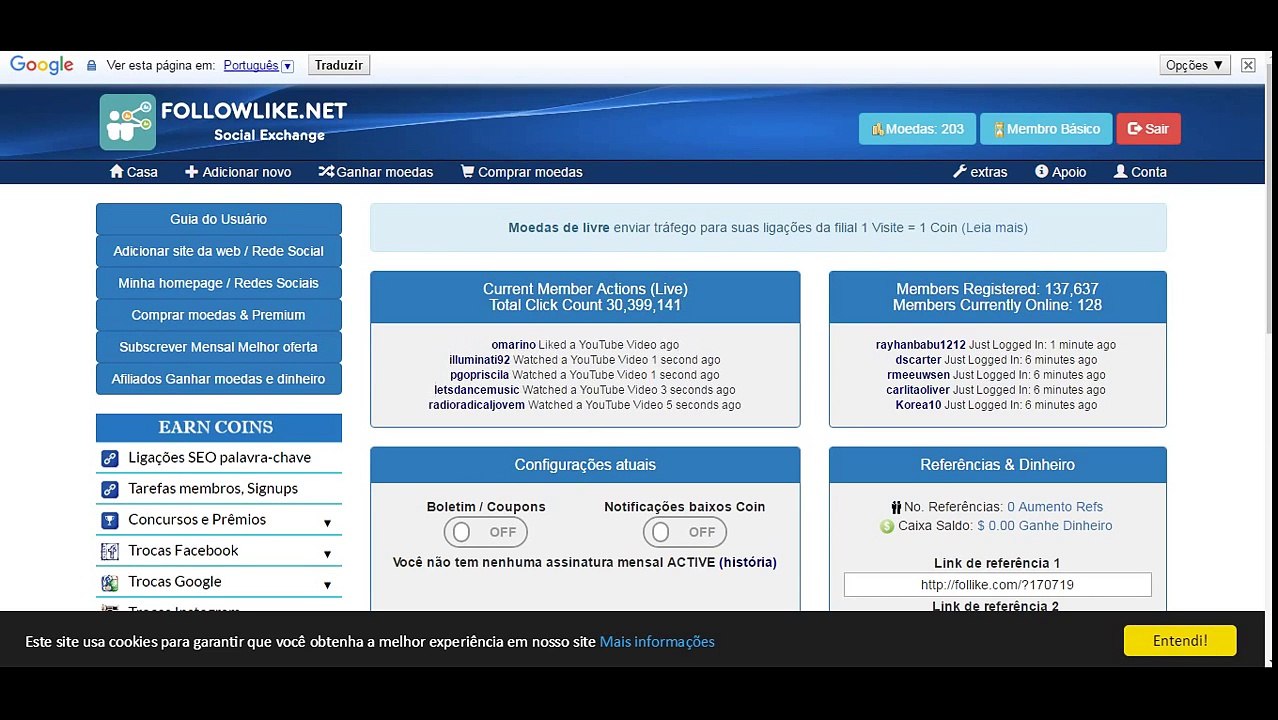This screenshot has height=720, width=1278.
Task: Click Afiliados Ganhar moedas e dinheiro
Action: 219,379
